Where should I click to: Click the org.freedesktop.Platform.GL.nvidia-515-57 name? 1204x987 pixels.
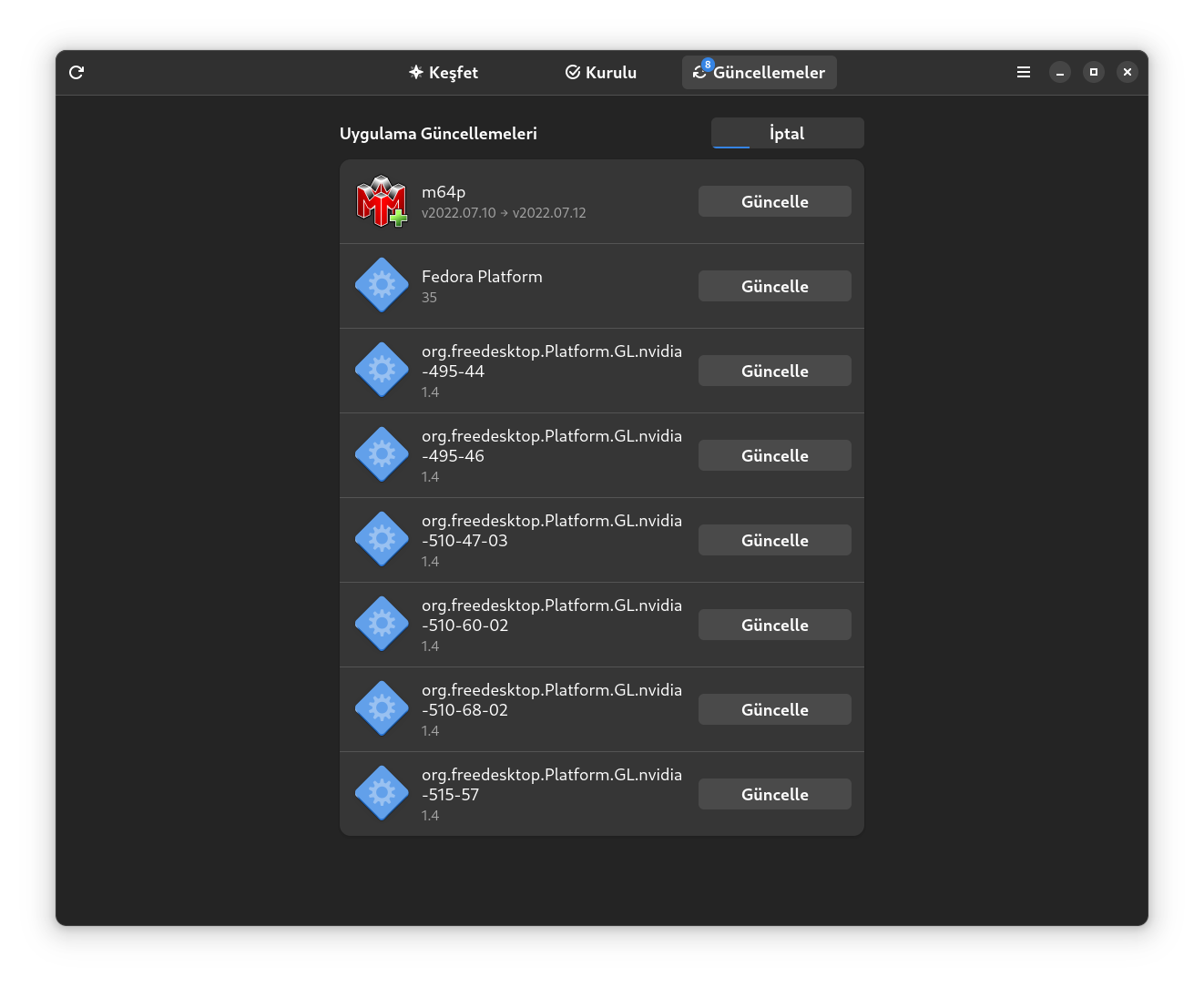(552, 785)
